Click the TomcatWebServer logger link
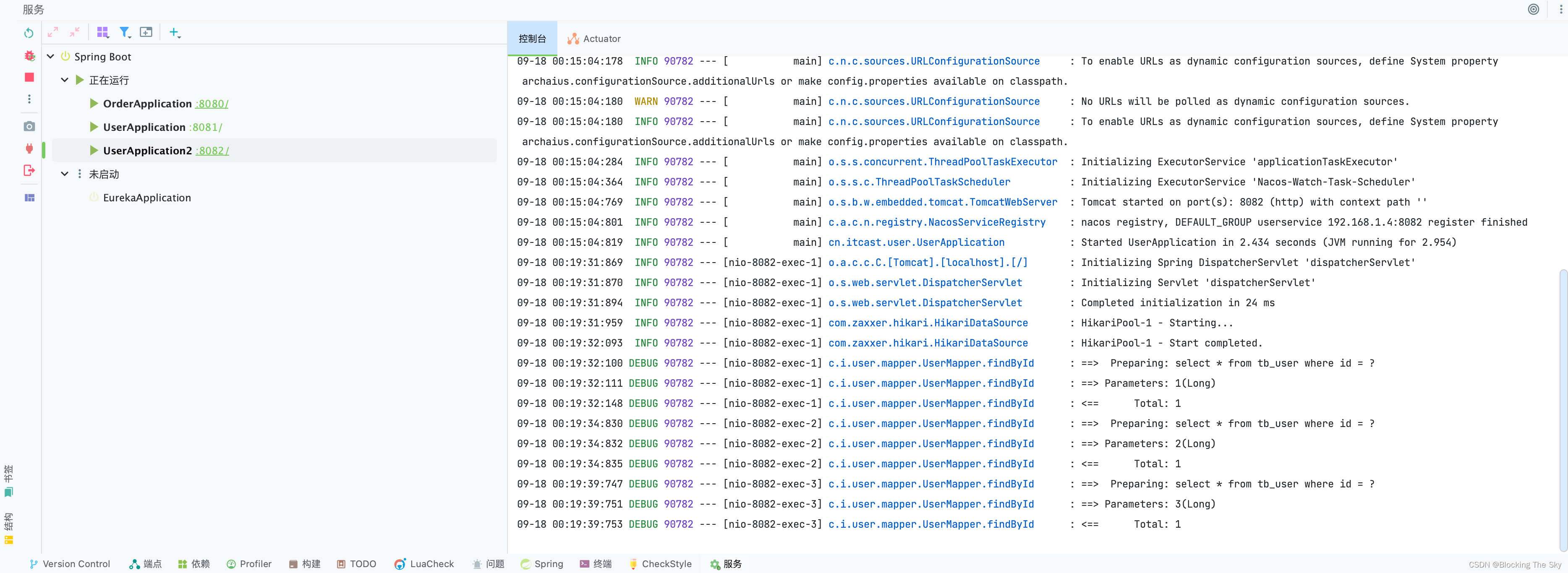1568x573 pixels. pyautogui.click(x=943, y=202)
